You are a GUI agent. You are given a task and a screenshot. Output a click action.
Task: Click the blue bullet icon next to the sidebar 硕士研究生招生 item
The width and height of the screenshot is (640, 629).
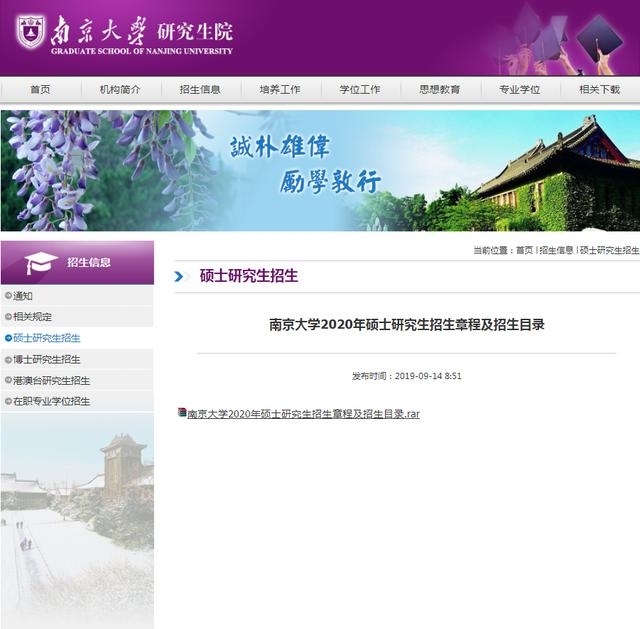[8, 338]
